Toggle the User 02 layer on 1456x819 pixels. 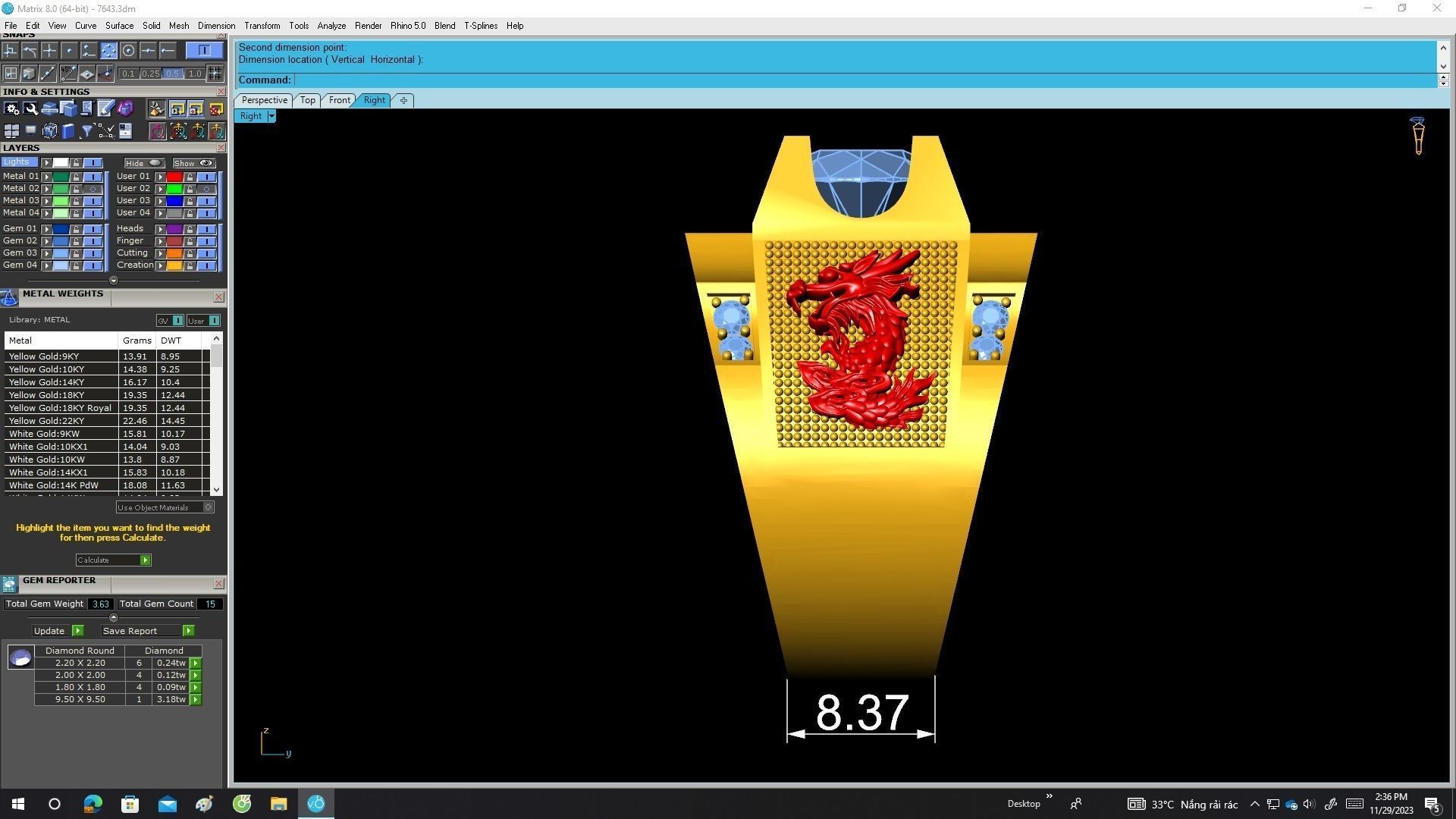point(206,189)
